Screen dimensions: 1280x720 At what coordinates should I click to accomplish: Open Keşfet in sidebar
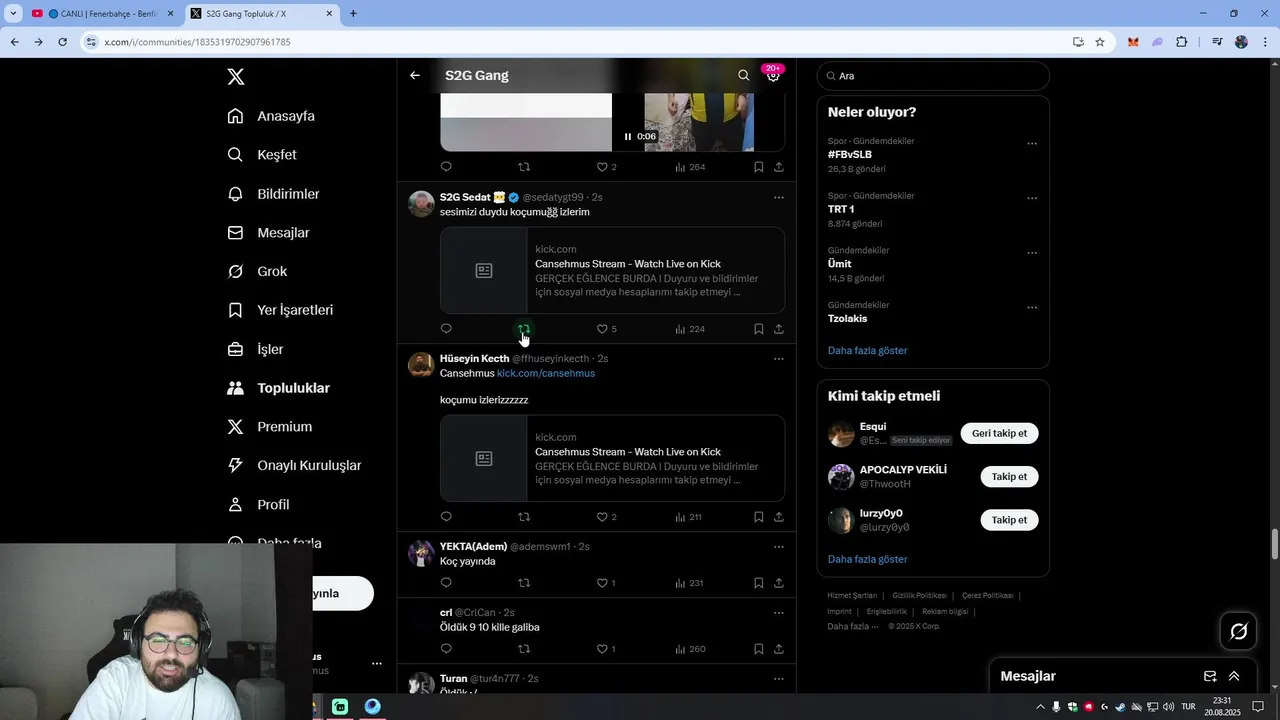[x=262, y=155]
